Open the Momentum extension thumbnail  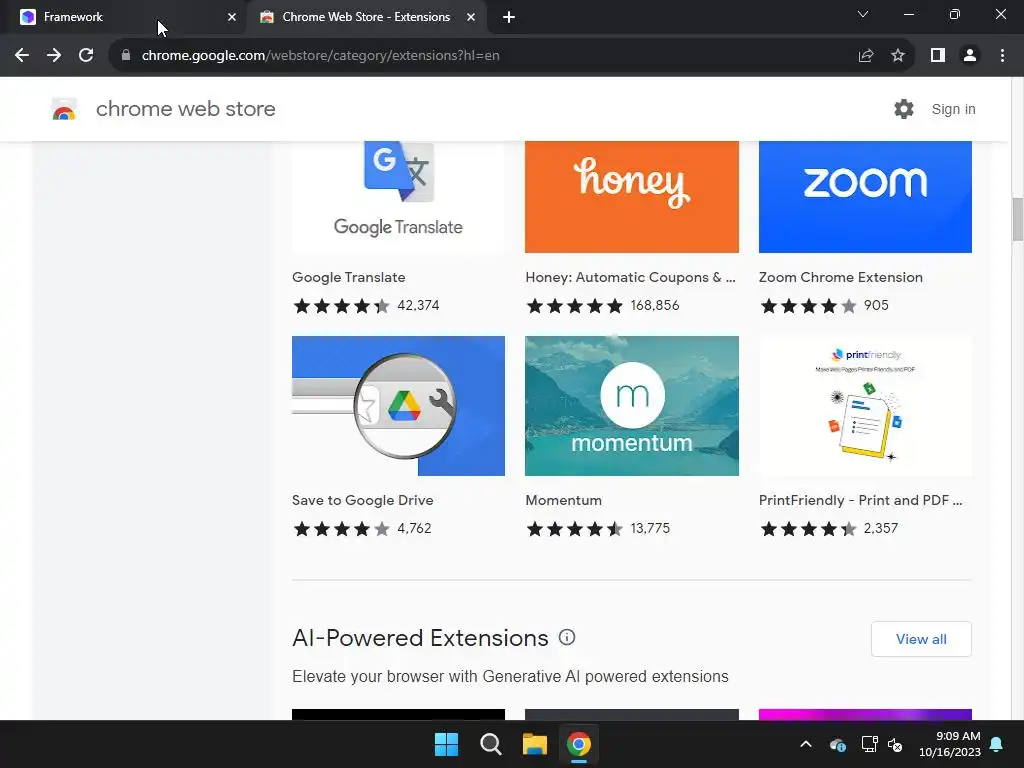tap(632, 406)
